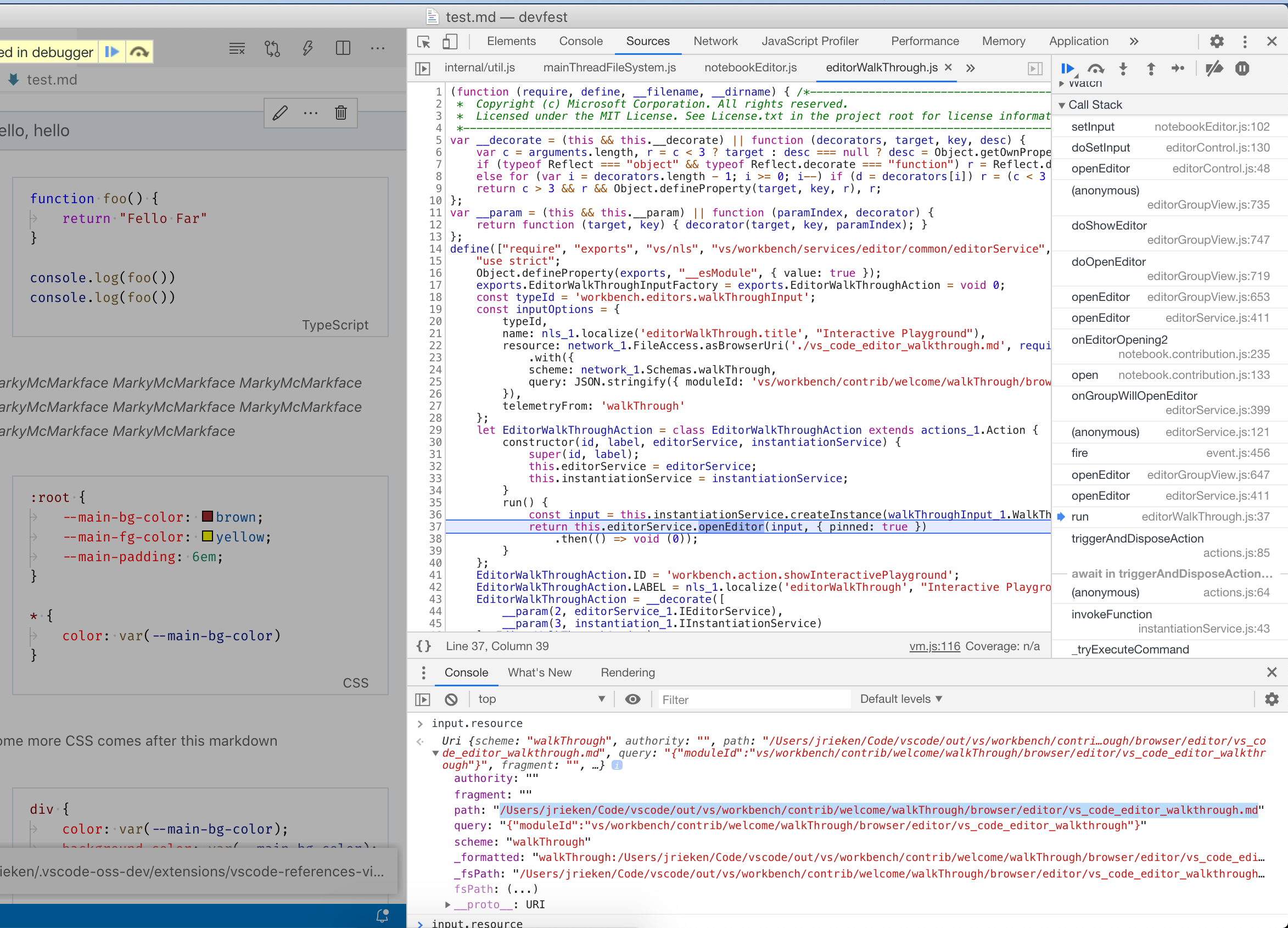Viewport: 1288px width, 928px height.
Task: Open the Rendering tab in the drawer
Action: coord(627,673)
